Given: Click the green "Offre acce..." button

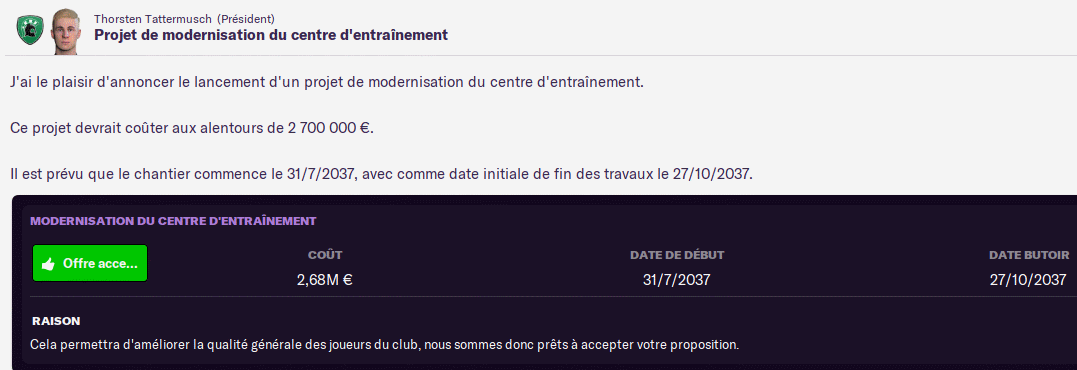Looking at the screenshot, I should coord(90,263).
